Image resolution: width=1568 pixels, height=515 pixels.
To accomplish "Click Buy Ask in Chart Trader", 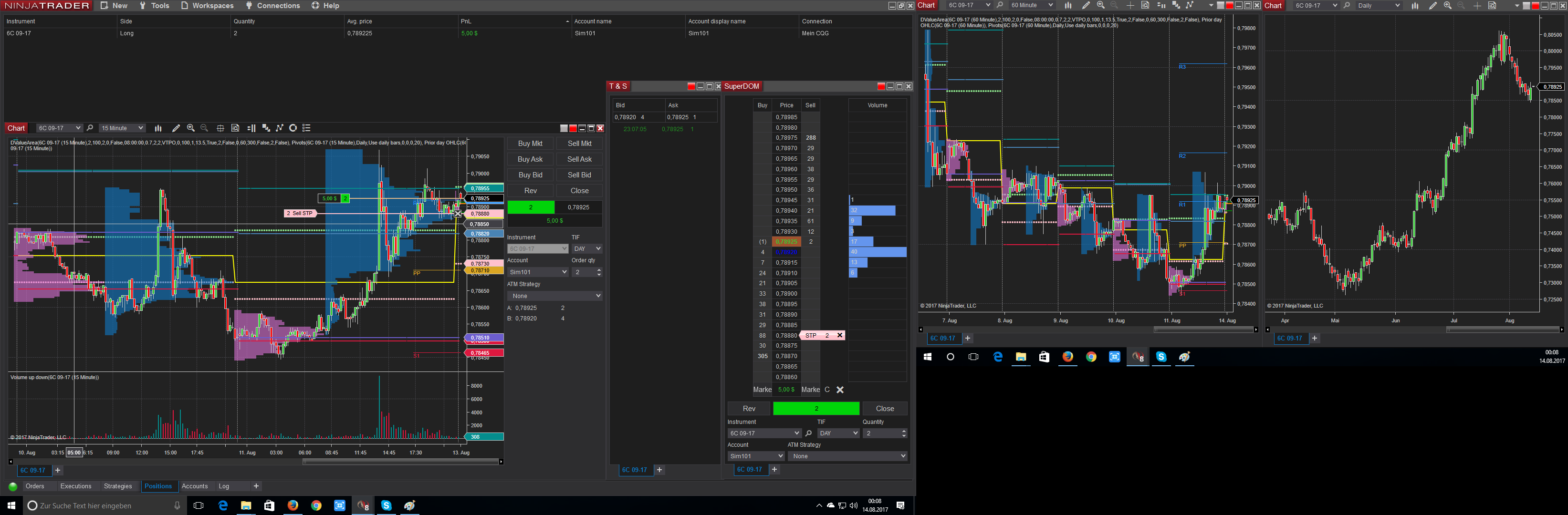I will [530, 159].
